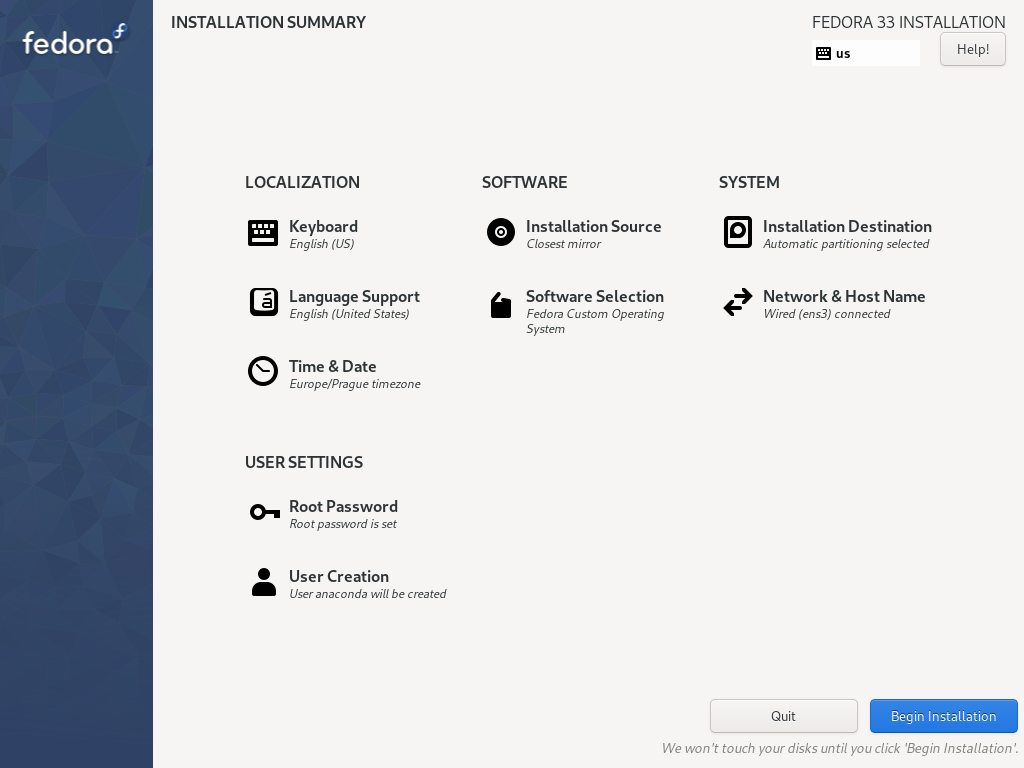Quit the Fedora installer
The image size is (1024, 768).
pos(784,716)
